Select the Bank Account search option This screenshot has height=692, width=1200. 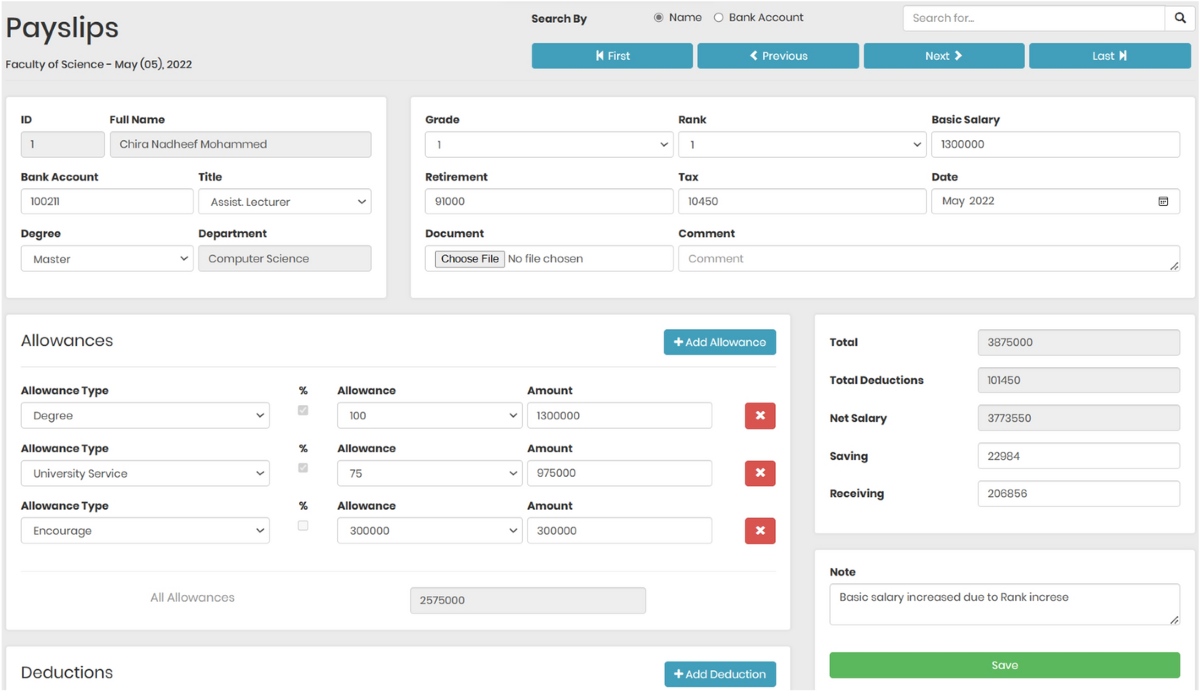coord(718,18)
